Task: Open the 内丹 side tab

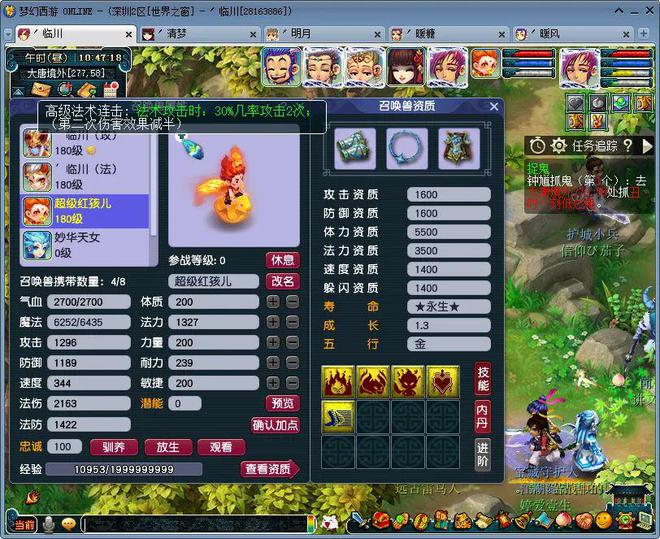Action: point(483,416)
